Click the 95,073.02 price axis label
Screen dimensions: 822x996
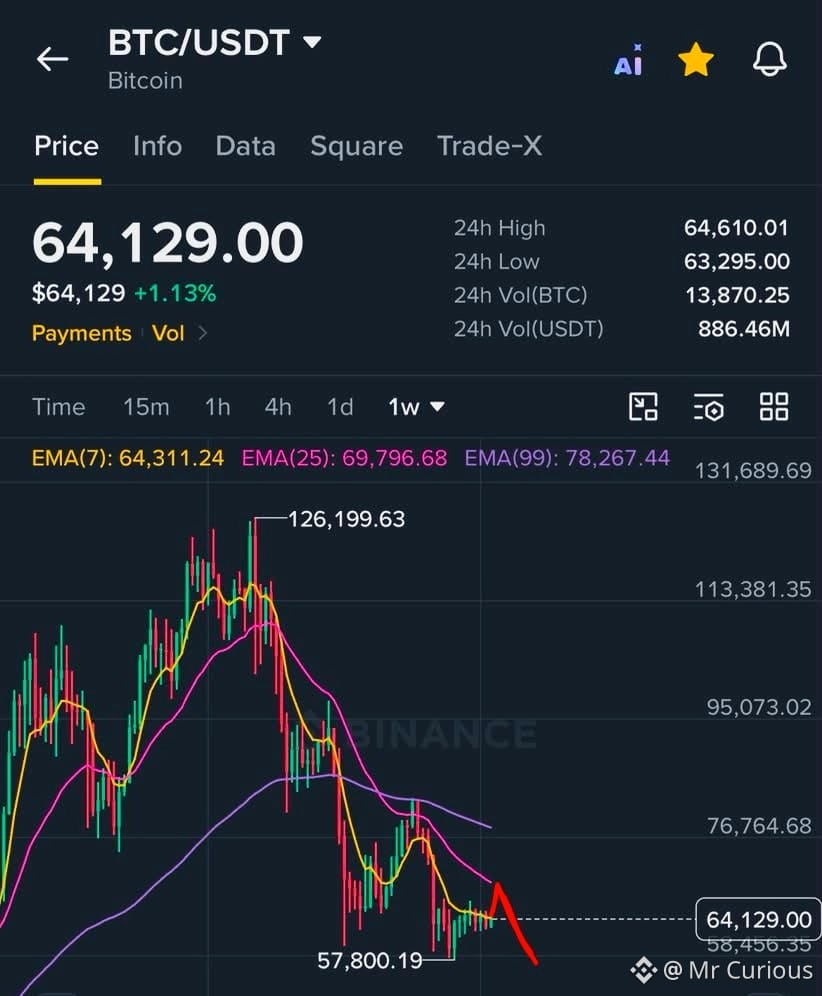click(759, 707)
